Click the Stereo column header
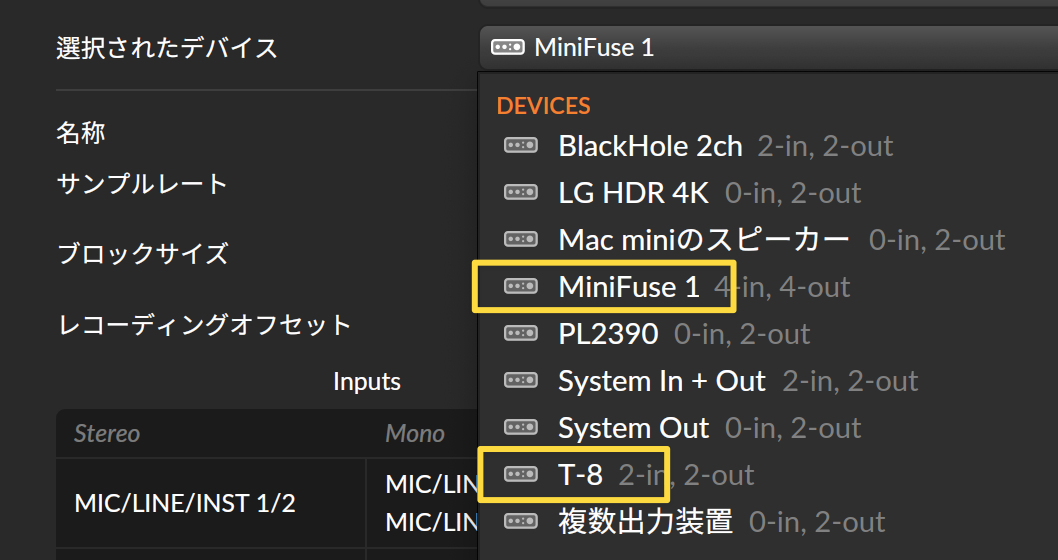Screen dimensions: 1058x560 point(107,433)
